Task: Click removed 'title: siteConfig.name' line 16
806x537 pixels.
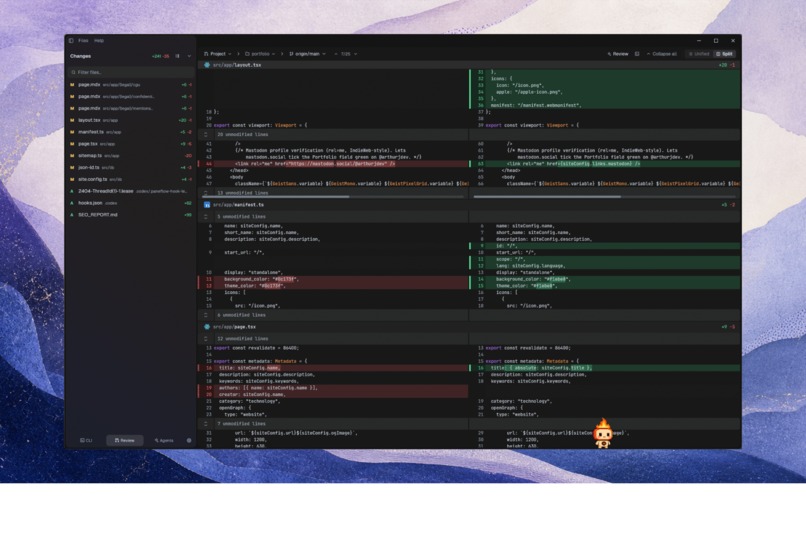Action: tap(333, 368)
